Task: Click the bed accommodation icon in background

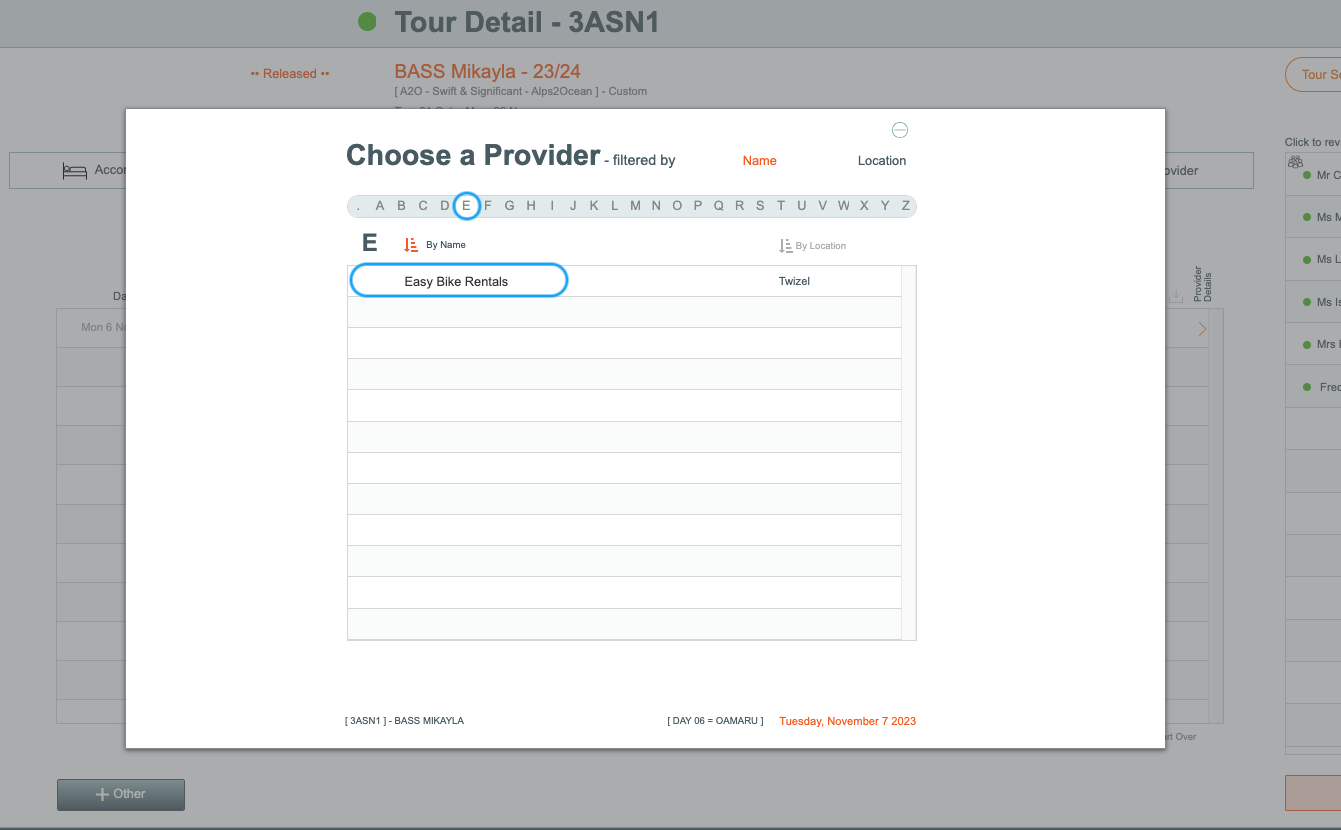Action: click(75, 171)
